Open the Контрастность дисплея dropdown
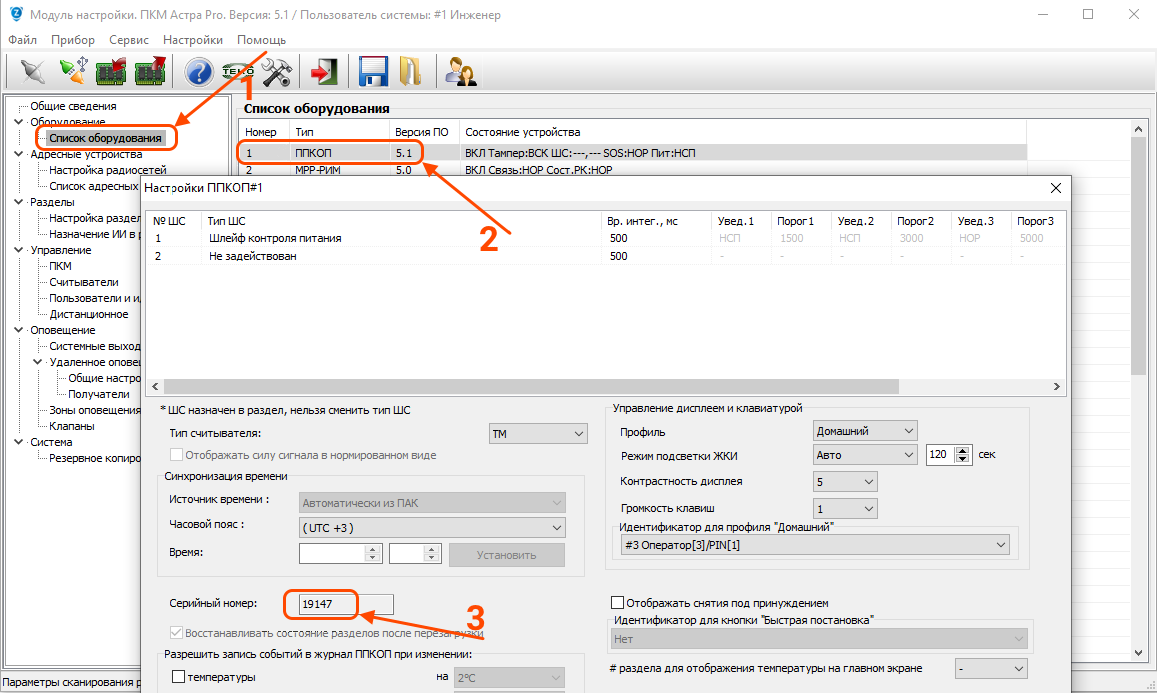The image size is (1157, 693). click(845, 482)
